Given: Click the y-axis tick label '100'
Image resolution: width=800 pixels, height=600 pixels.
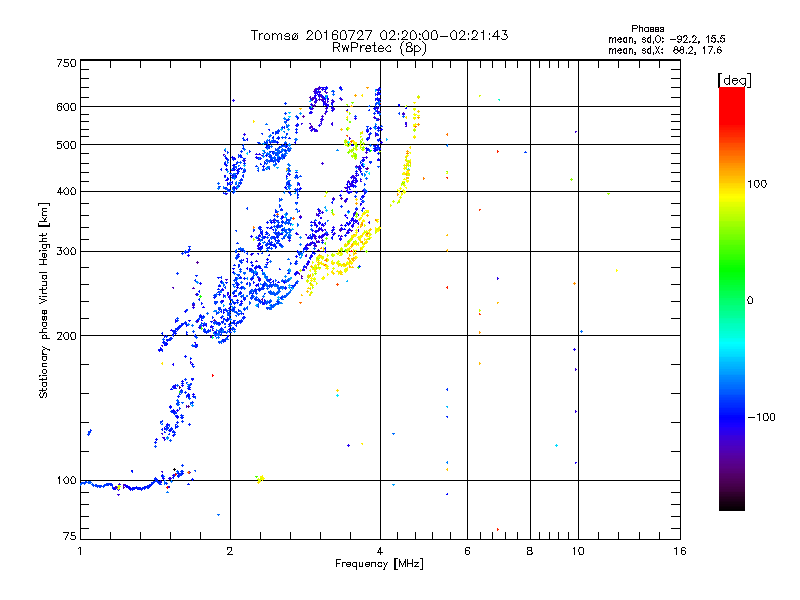Looking at the screenshot, I should tap(66, 481).
